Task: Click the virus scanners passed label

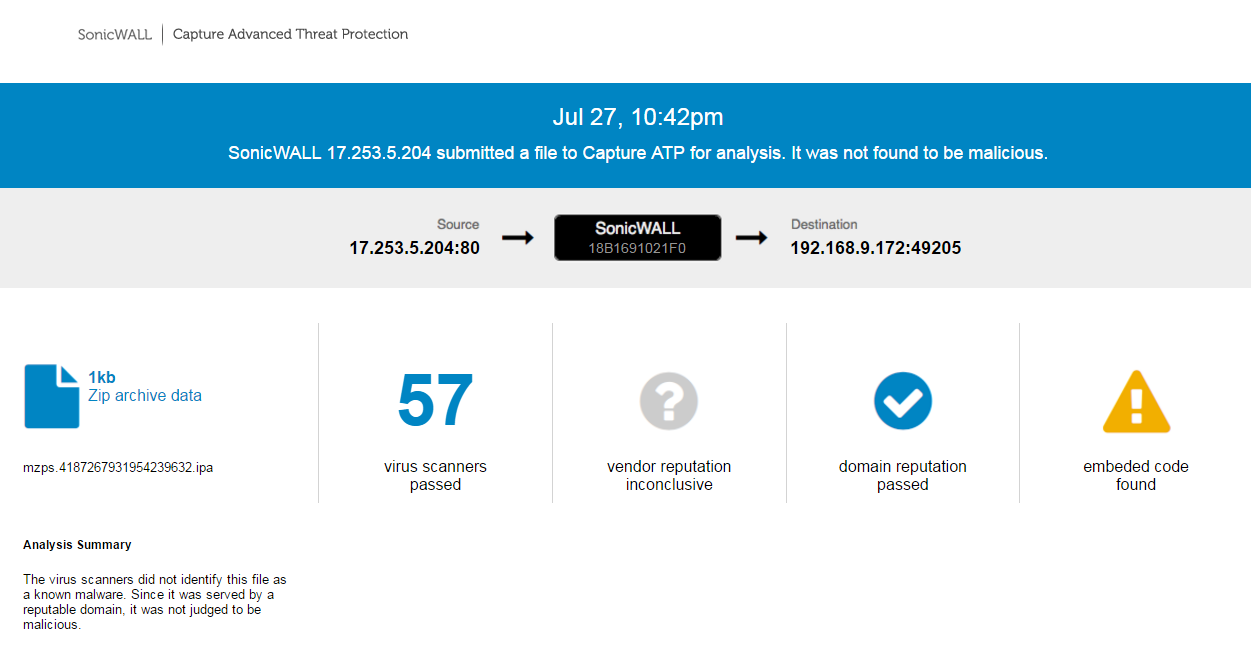Action: point(435,475)
